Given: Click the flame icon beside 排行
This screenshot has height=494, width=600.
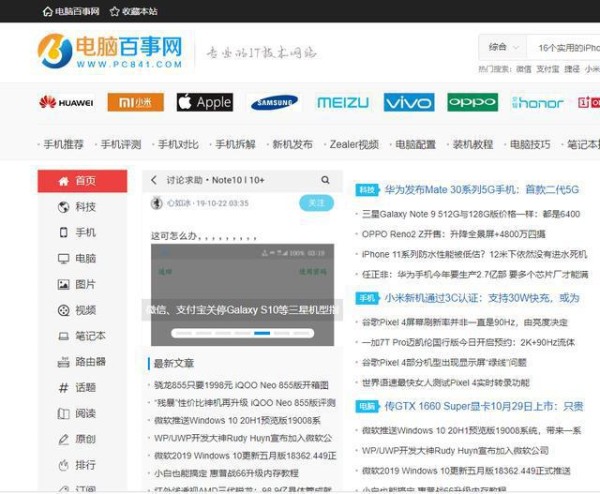Looking at the screenshot, I should point(64,466).
